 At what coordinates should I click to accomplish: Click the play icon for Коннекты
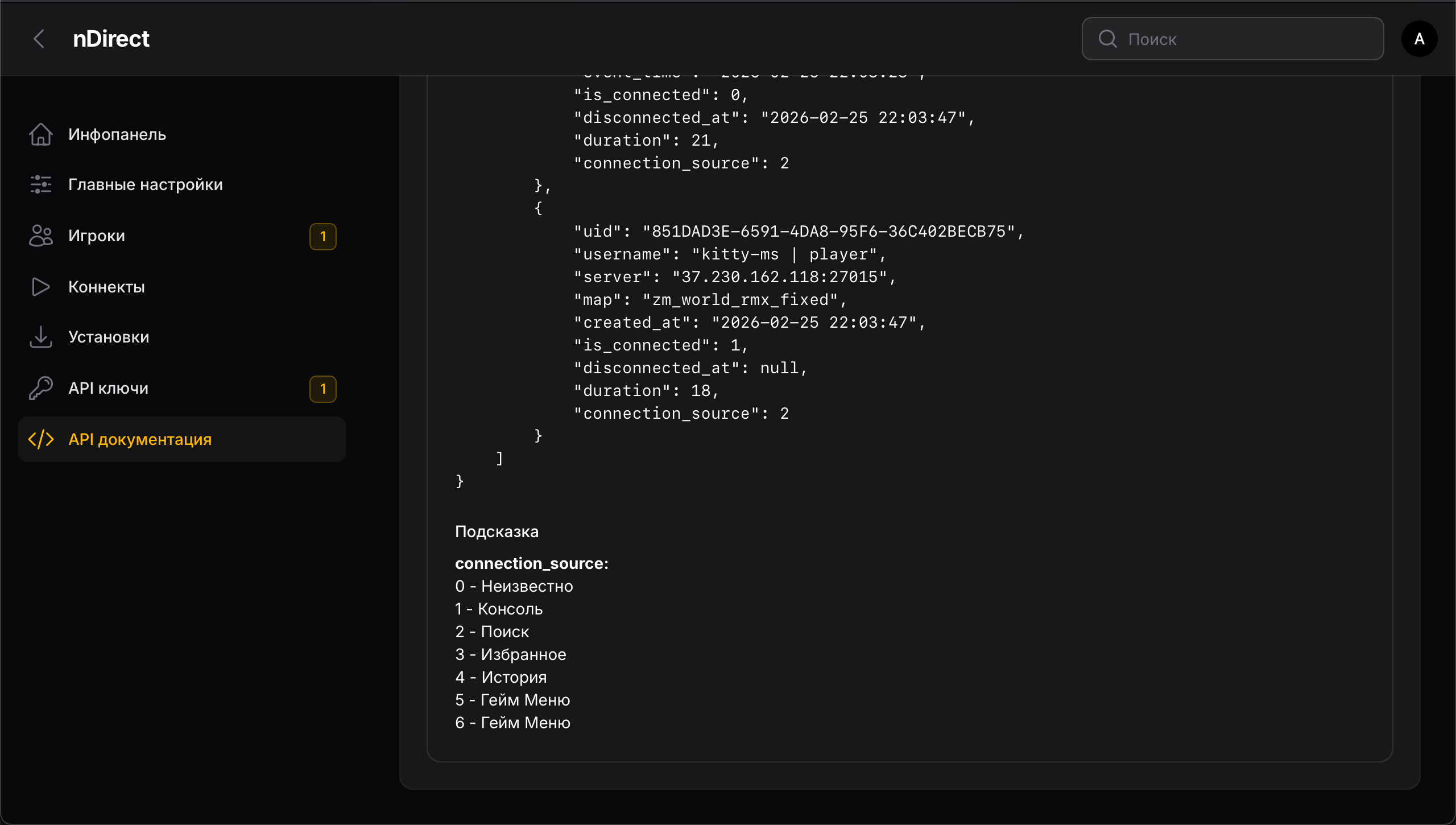click(x=41, y=287)
